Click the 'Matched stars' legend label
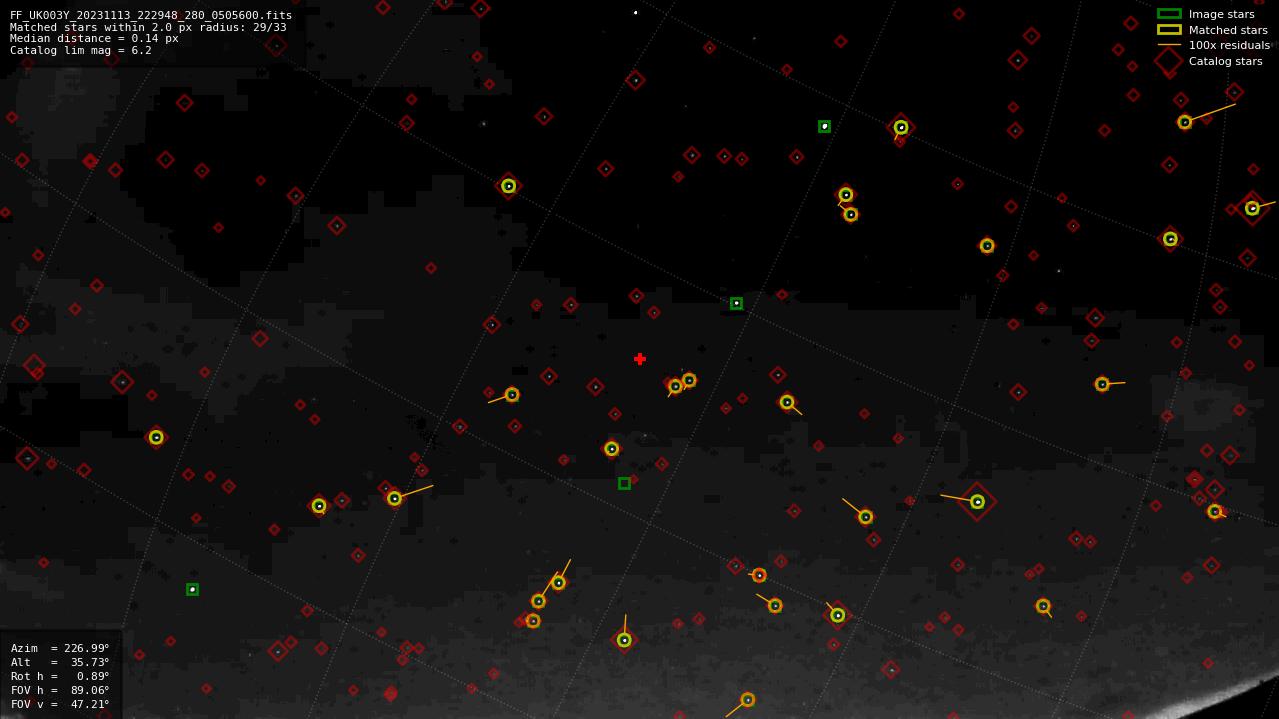 (x=1228, y=30)
